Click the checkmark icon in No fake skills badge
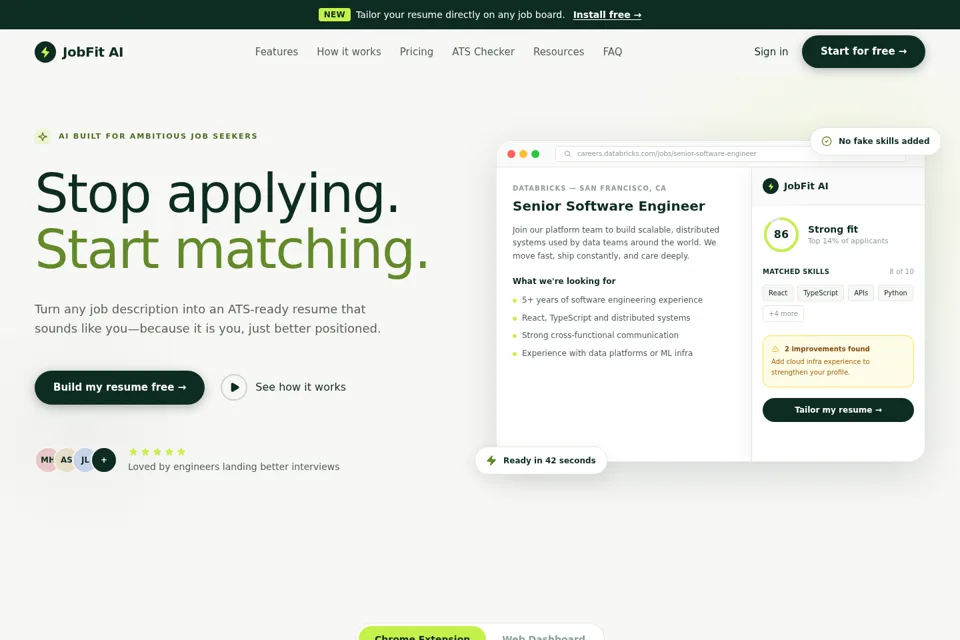The height and width of the screenshot is (640, 960). click(827, 141)
